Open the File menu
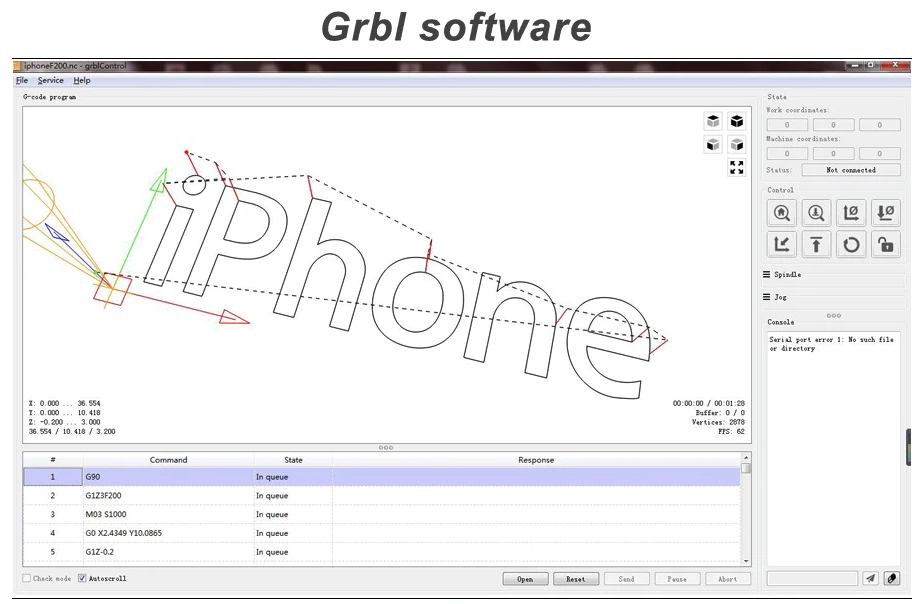This screenshot has height=604, width=922. coord(22,81)
